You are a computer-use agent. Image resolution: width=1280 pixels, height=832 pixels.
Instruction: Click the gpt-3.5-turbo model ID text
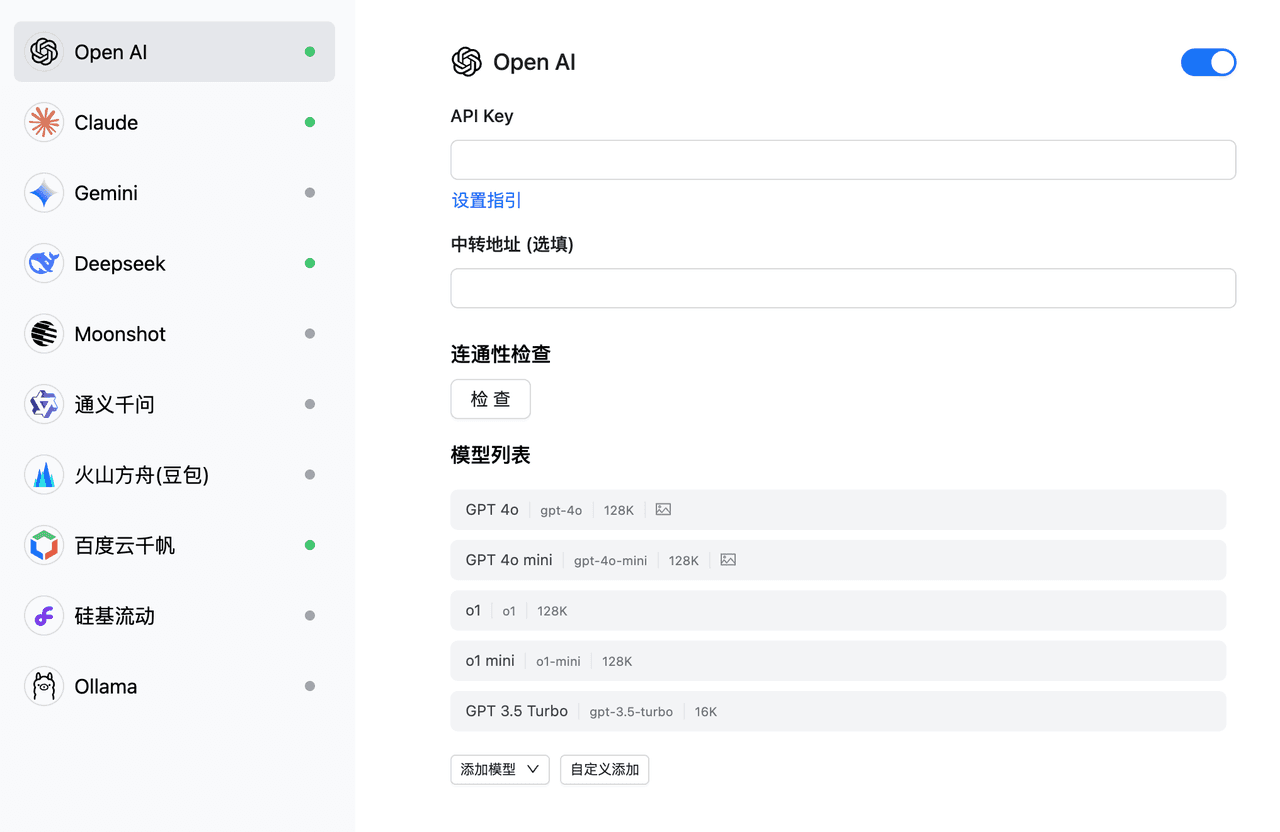631,712
